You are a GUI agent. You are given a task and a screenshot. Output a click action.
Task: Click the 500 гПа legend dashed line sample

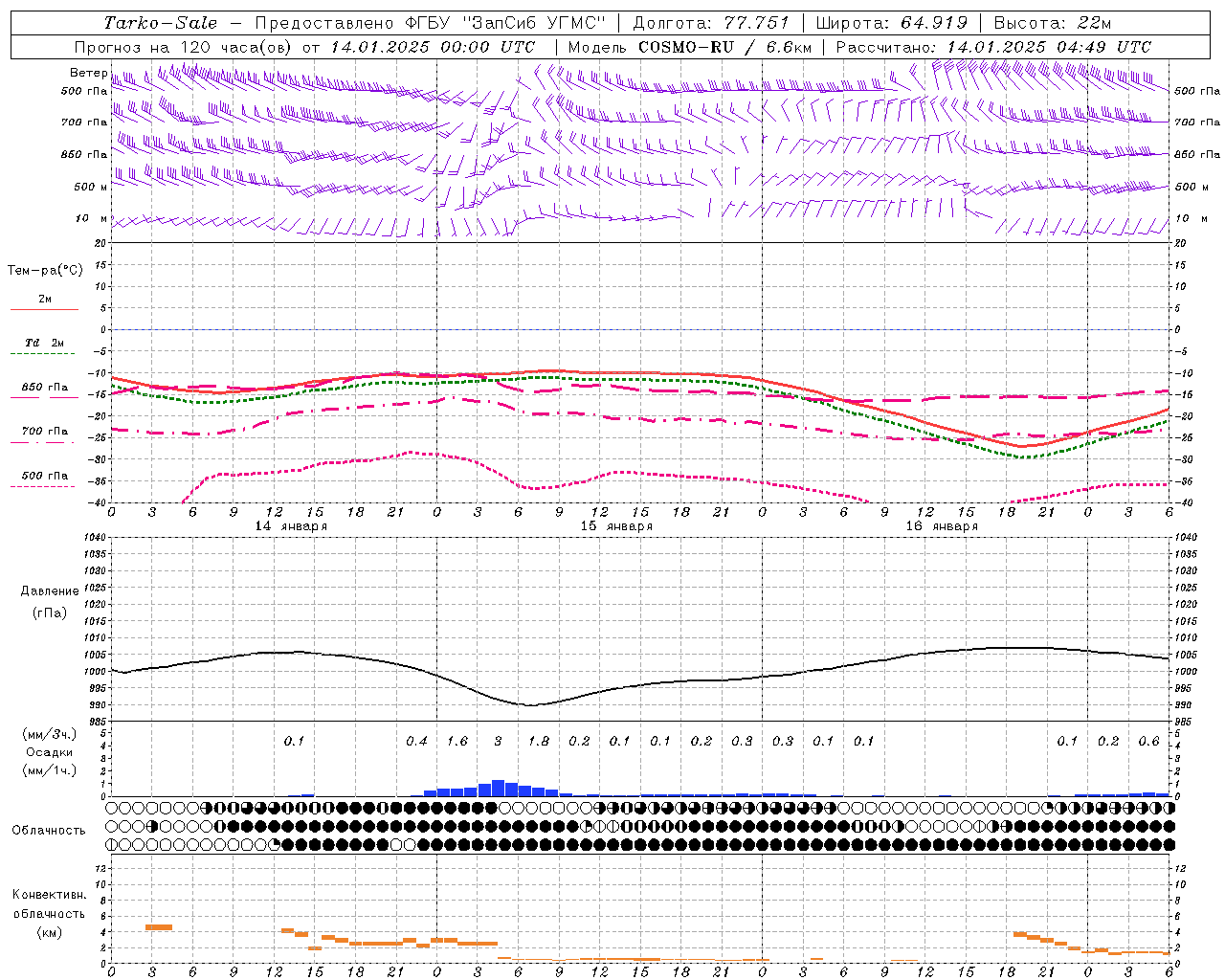(x=45, y=486)
